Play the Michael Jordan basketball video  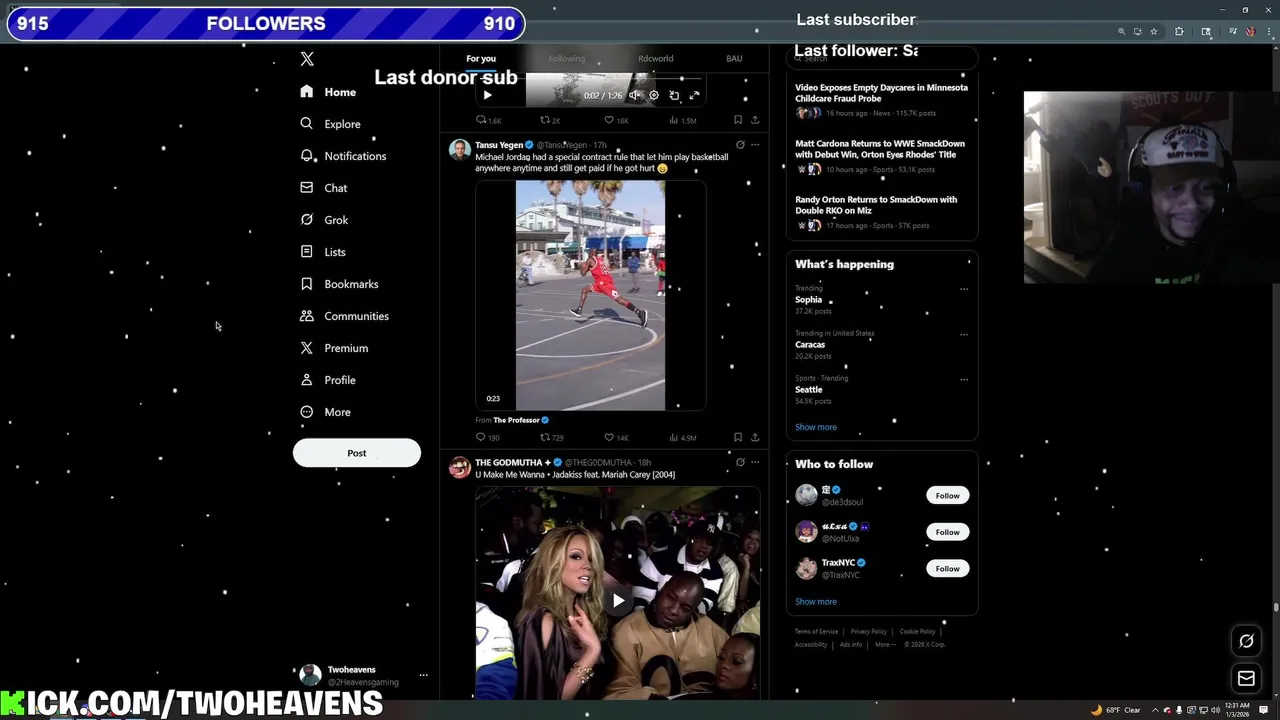point(590,295)
